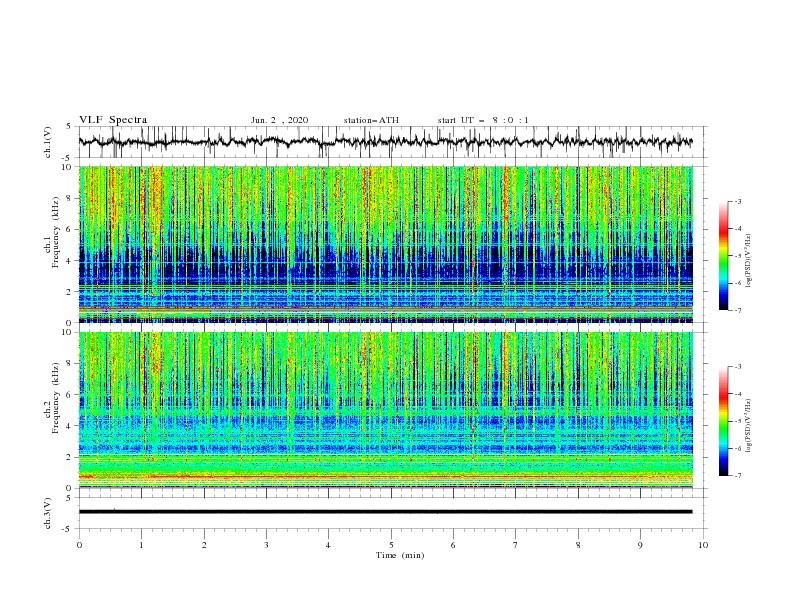Click time axis tick label "9"
This screenshot has width=792, height=612.
point(640,545)
